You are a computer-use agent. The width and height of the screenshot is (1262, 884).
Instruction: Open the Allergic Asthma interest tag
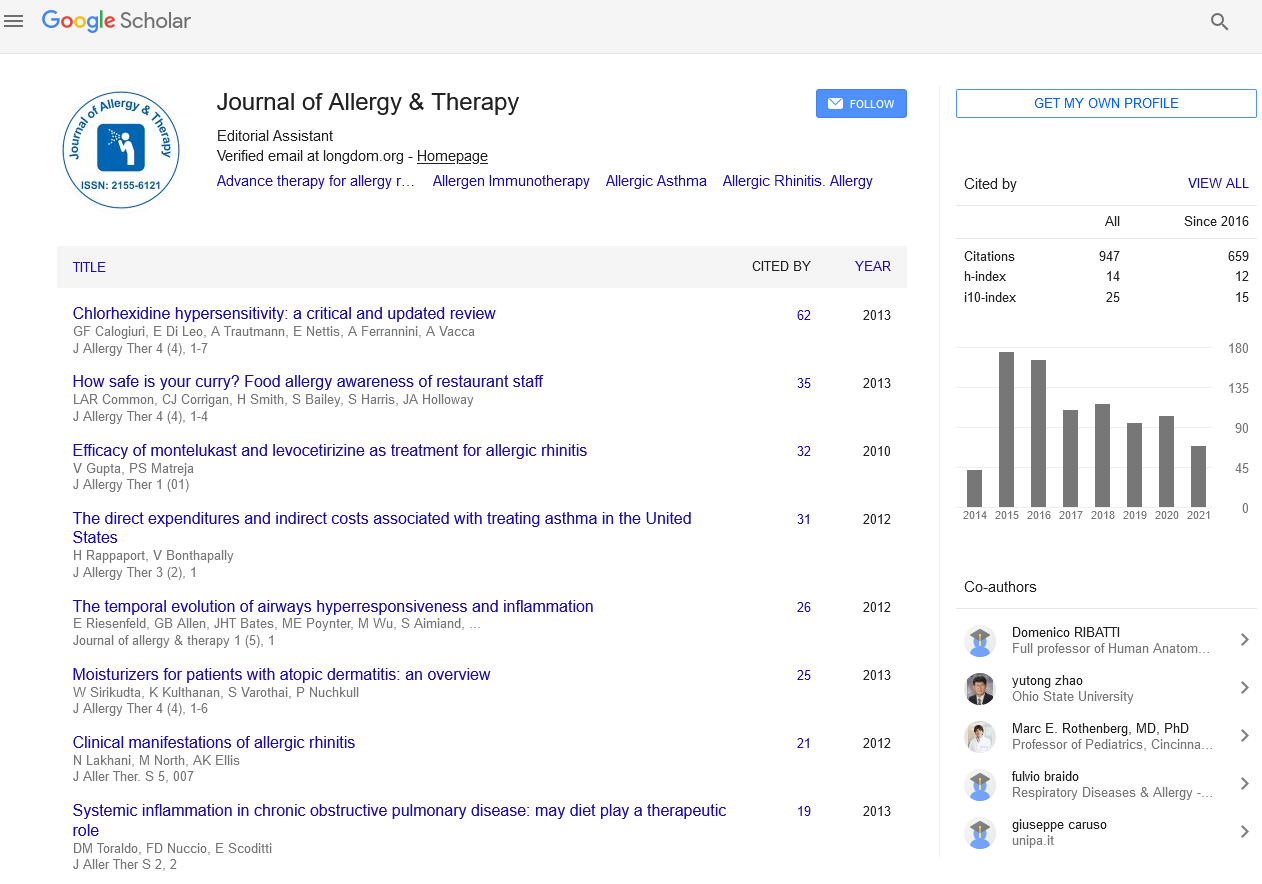[656, 181]
